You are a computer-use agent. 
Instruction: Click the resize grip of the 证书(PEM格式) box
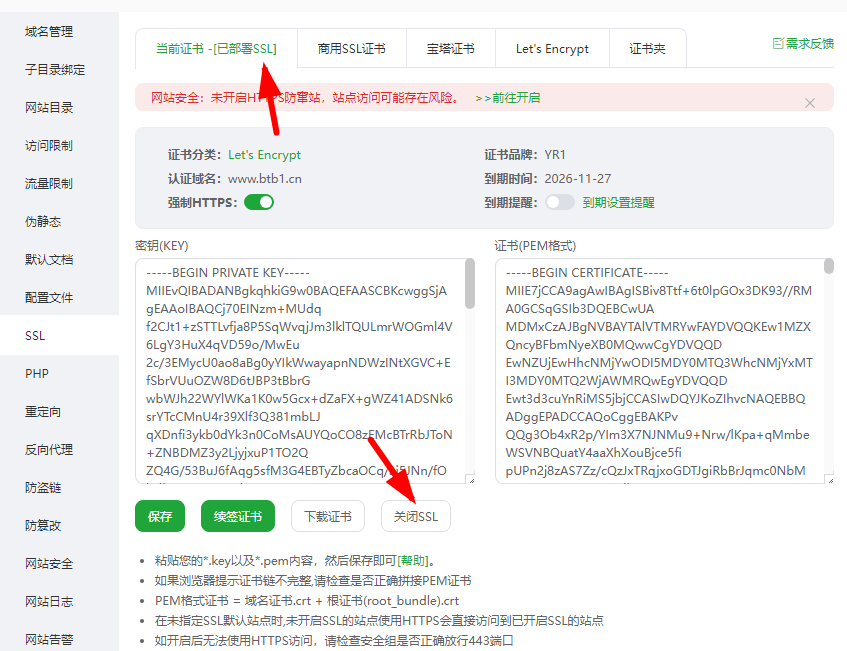pos(830,480)
